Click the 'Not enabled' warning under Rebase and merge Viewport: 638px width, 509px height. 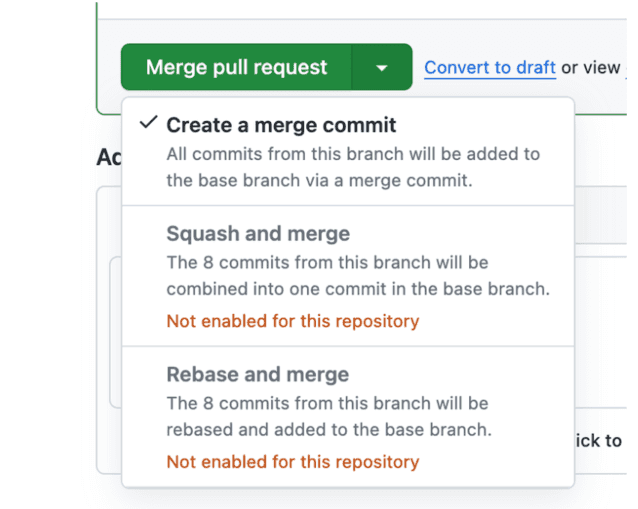coord(292,462)
